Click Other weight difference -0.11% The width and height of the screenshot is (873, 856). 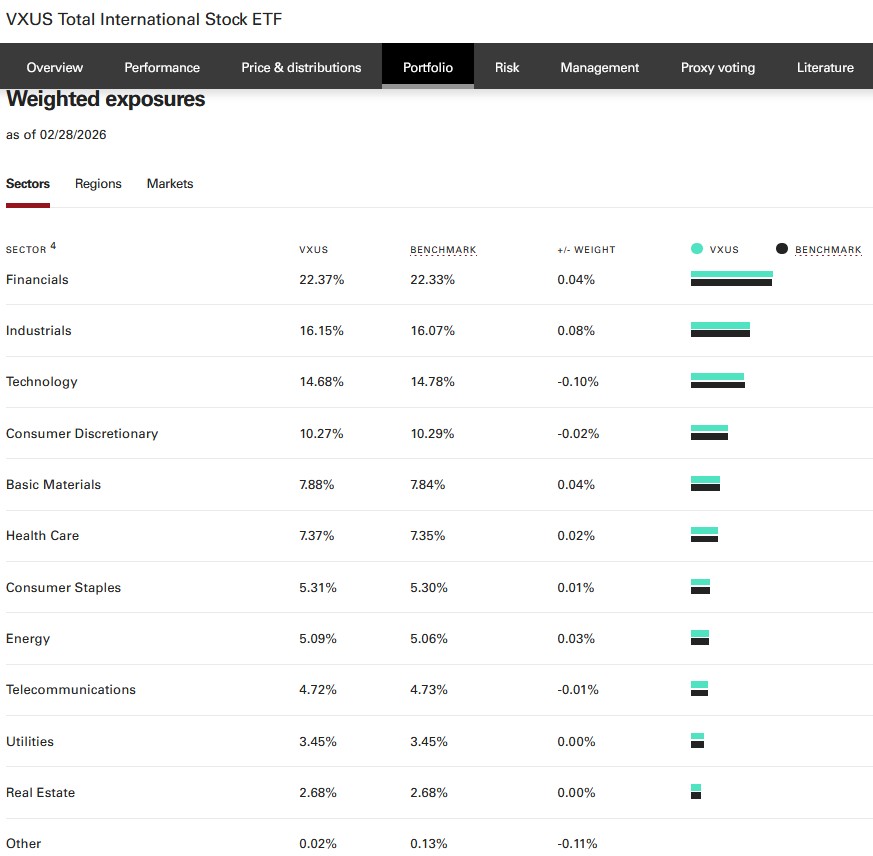point(577,844)
